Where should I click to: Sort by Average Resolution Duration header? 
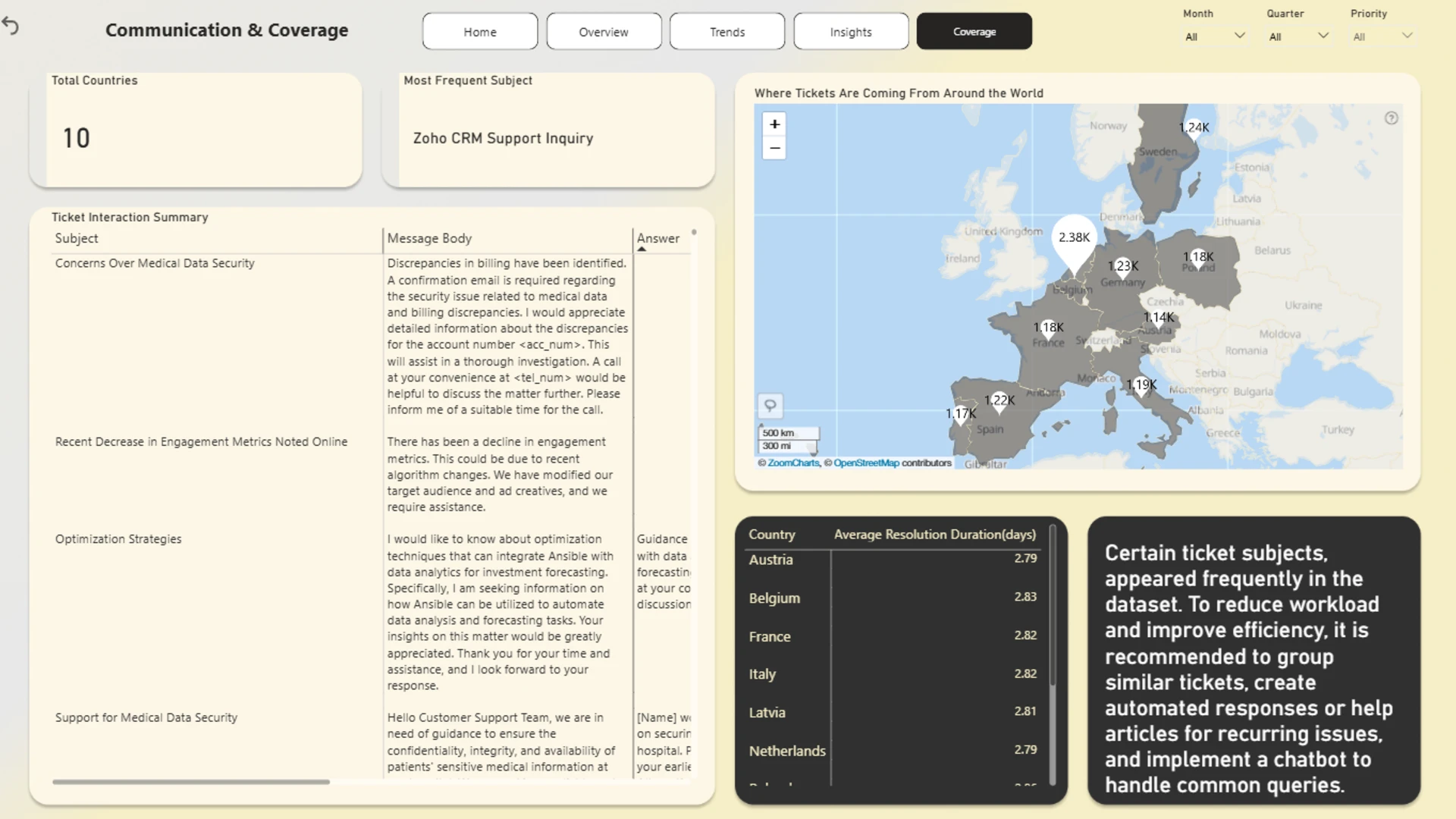click(x=935, y=535)
